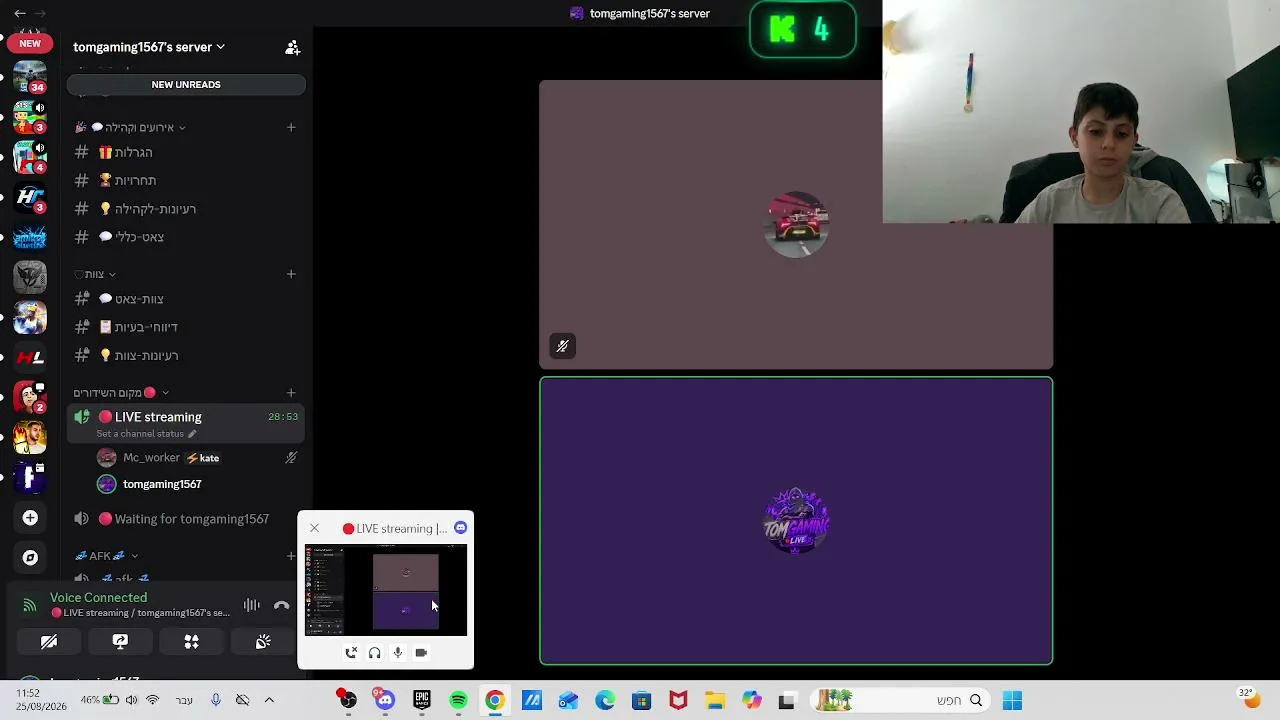Viewport: 1280px width, 720px height.
Task: Create channel in AFK category
Action: pyautogui.click(x=291, y=556)
